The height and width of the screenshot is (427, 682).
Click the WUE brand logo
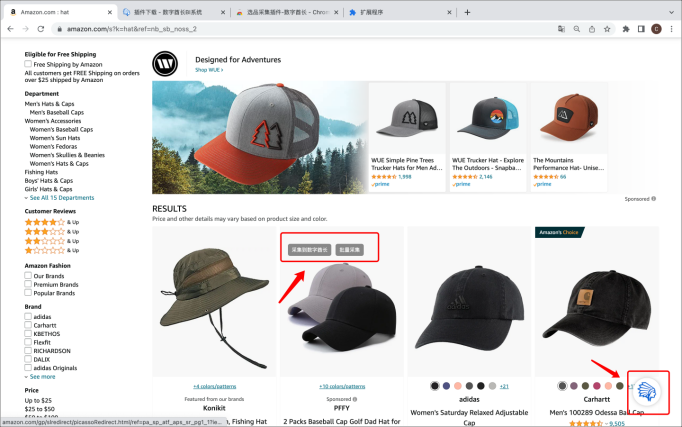click(165, 63)
